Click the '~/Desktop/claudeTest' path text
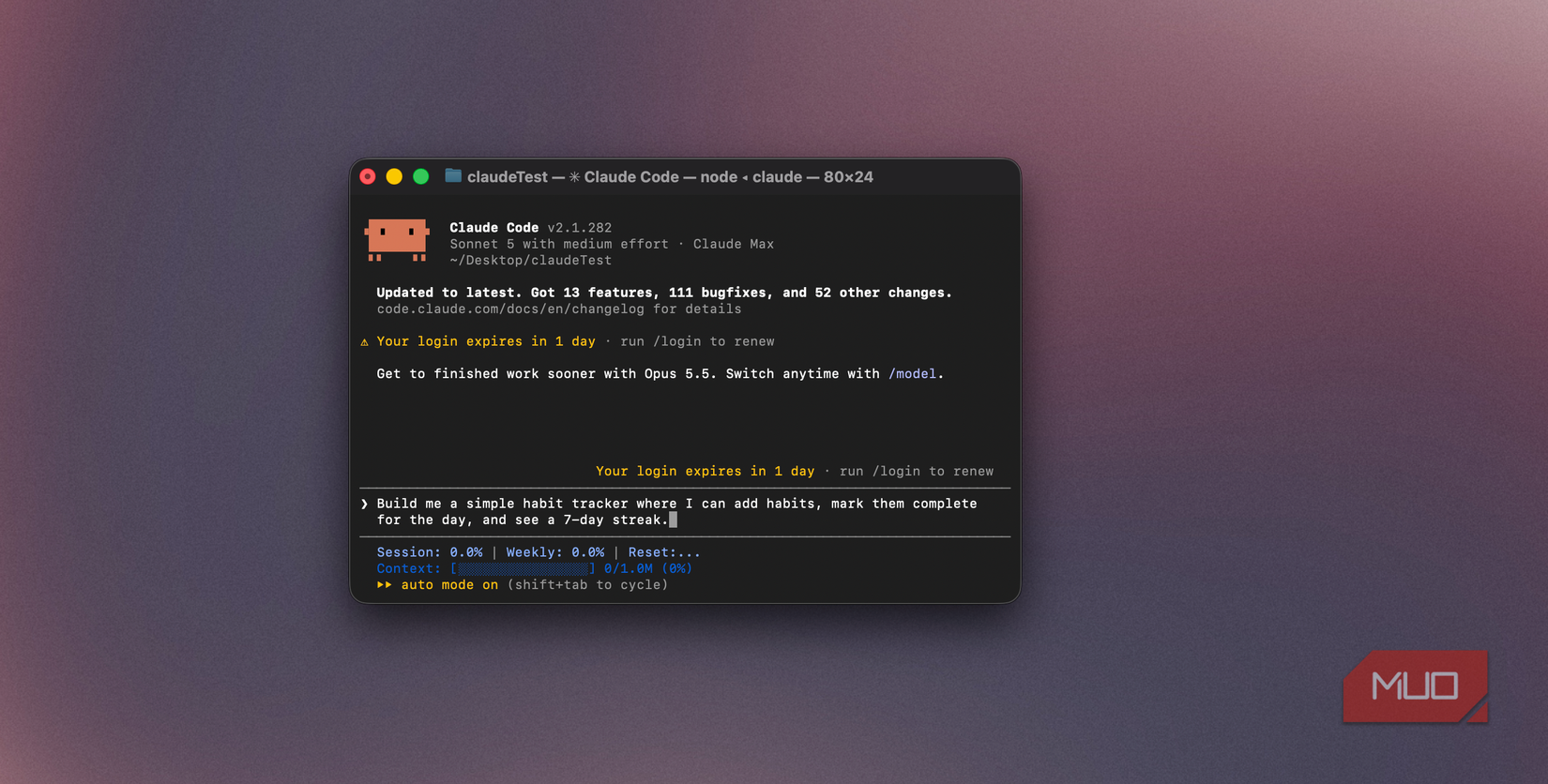Viewport: 1548px width, 784px height. click(531, 261)
